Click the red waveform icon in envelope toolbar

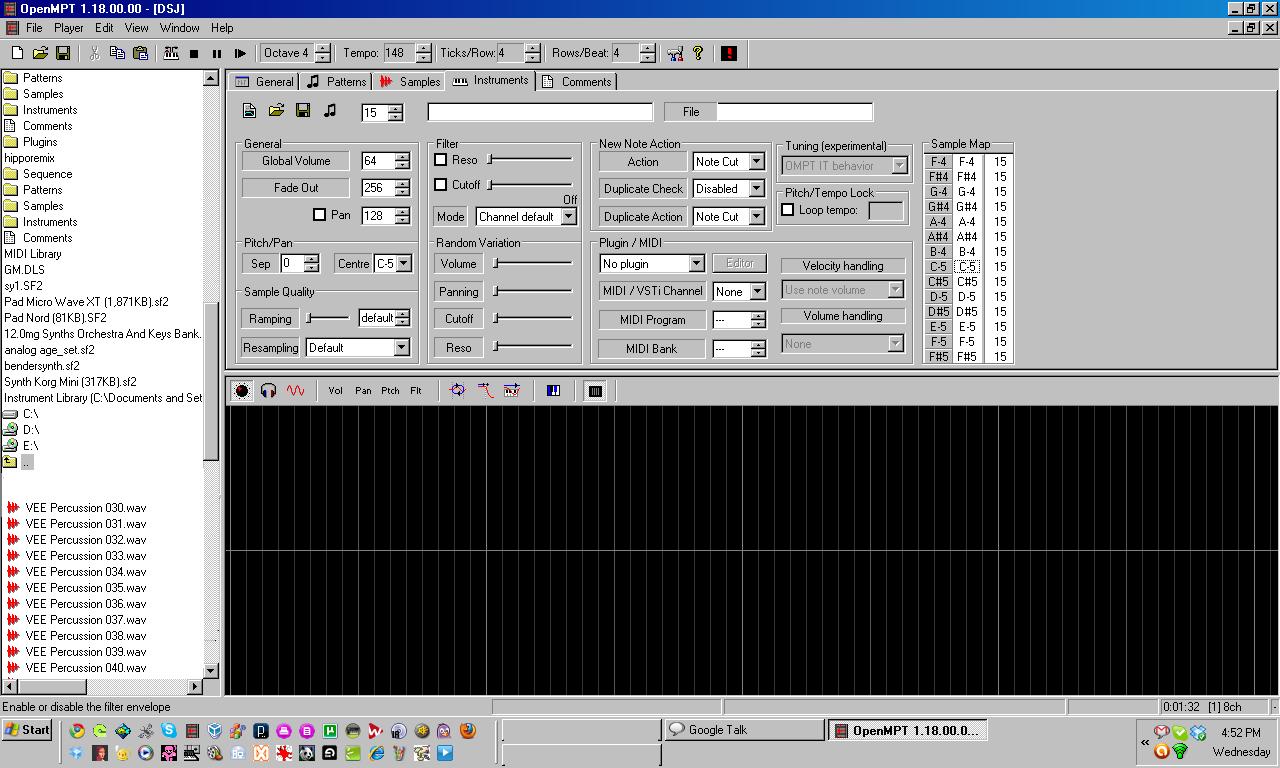click(x=295, y=391)
